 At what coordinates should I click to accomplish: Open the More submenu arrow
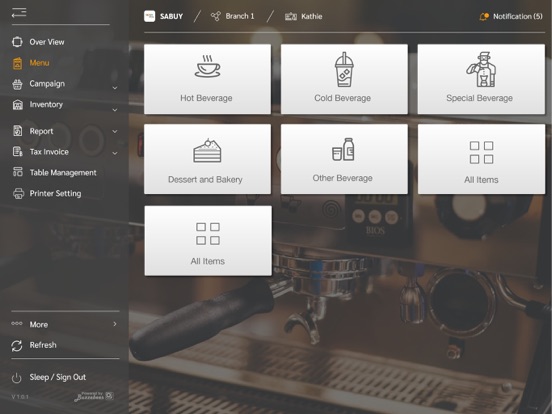[x=115, y=324]
